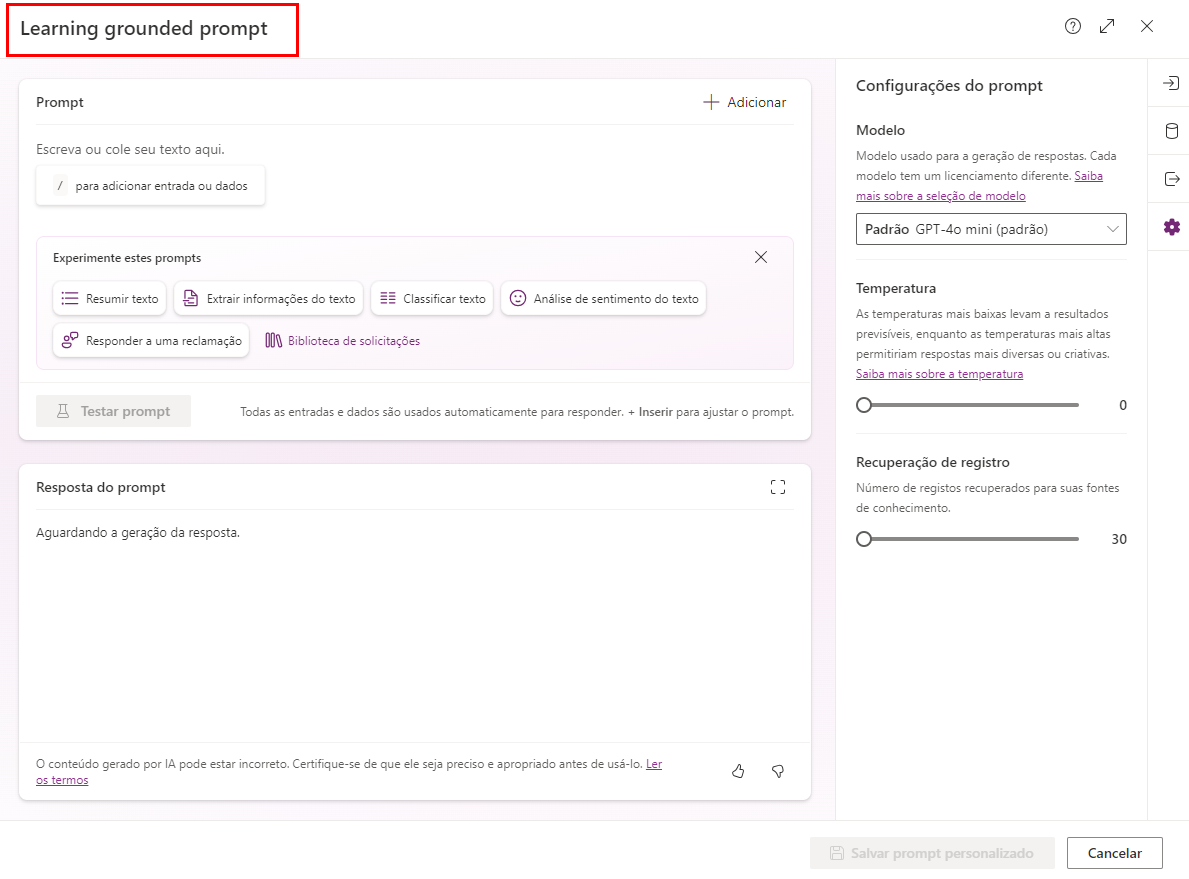Open the input panel icon in the right sidebar
The height and width of the screenshot is (879, 1189).
pyautogui.click(x=1172, y=83)
